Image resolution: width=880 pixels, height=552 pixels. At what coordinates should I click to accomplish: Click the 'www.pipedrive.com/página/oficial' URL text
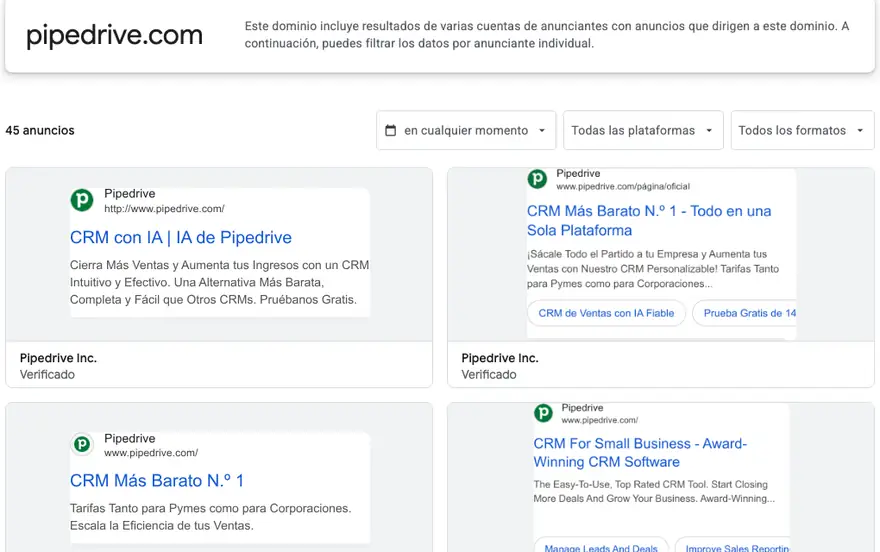pyautogui.click(x=623, y=186)
